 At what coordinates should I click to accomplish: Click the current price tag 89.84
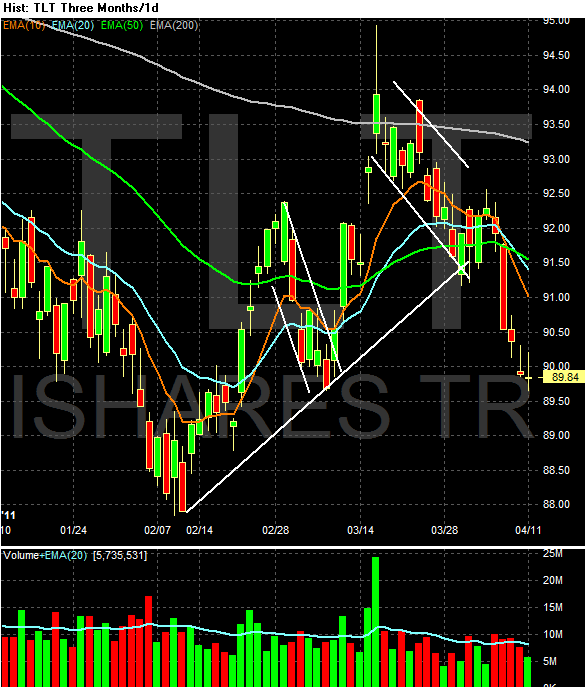[565, 377]
